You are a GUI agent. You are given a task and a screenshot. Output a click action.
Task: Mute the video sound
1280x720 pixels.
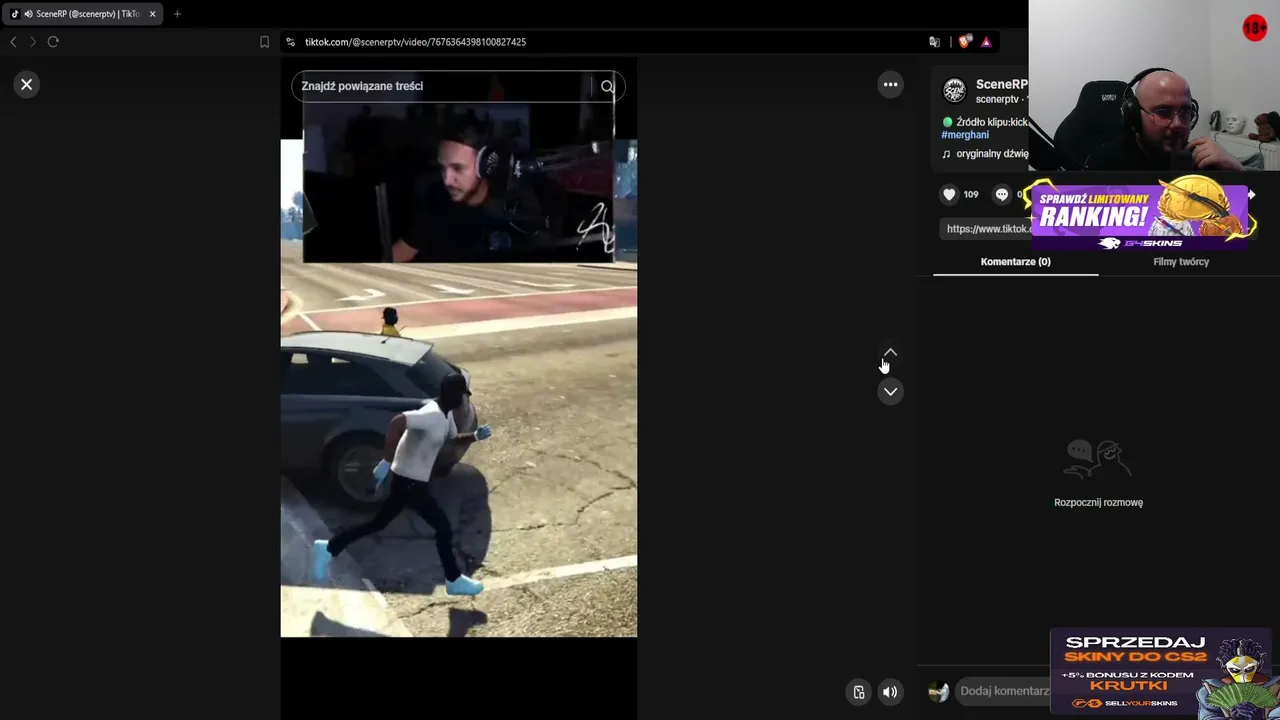click(x=890, y=692)
